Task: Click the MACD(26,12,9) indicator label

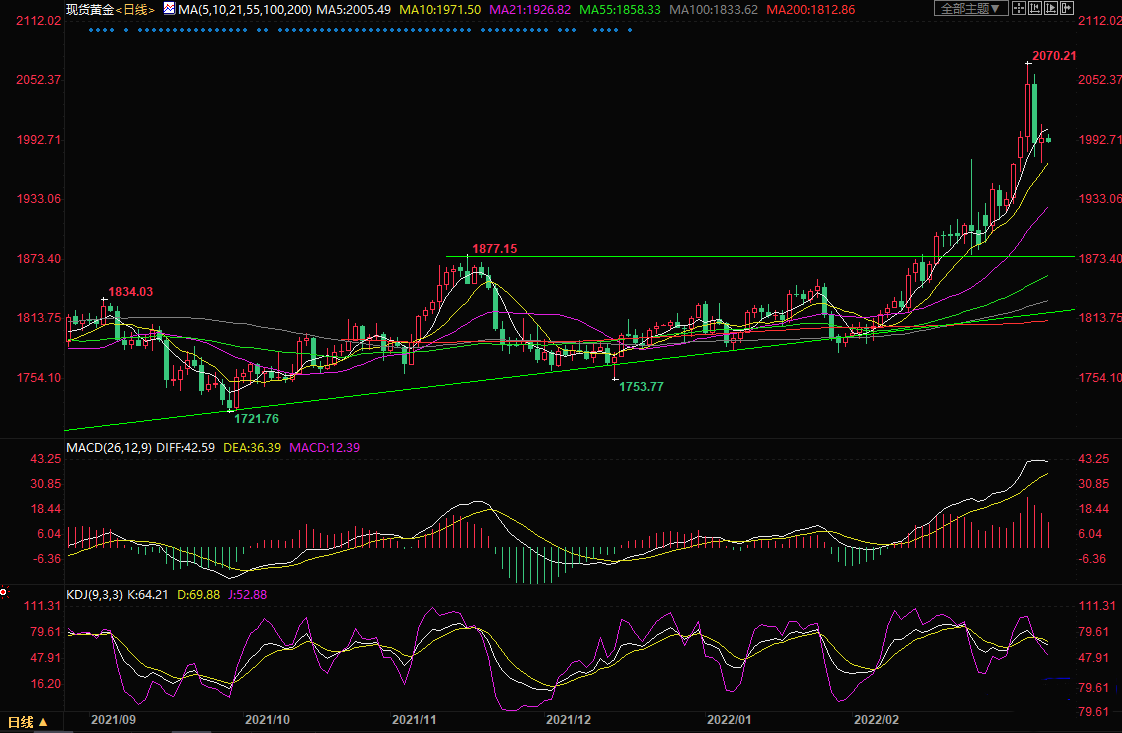Action: 109,447
